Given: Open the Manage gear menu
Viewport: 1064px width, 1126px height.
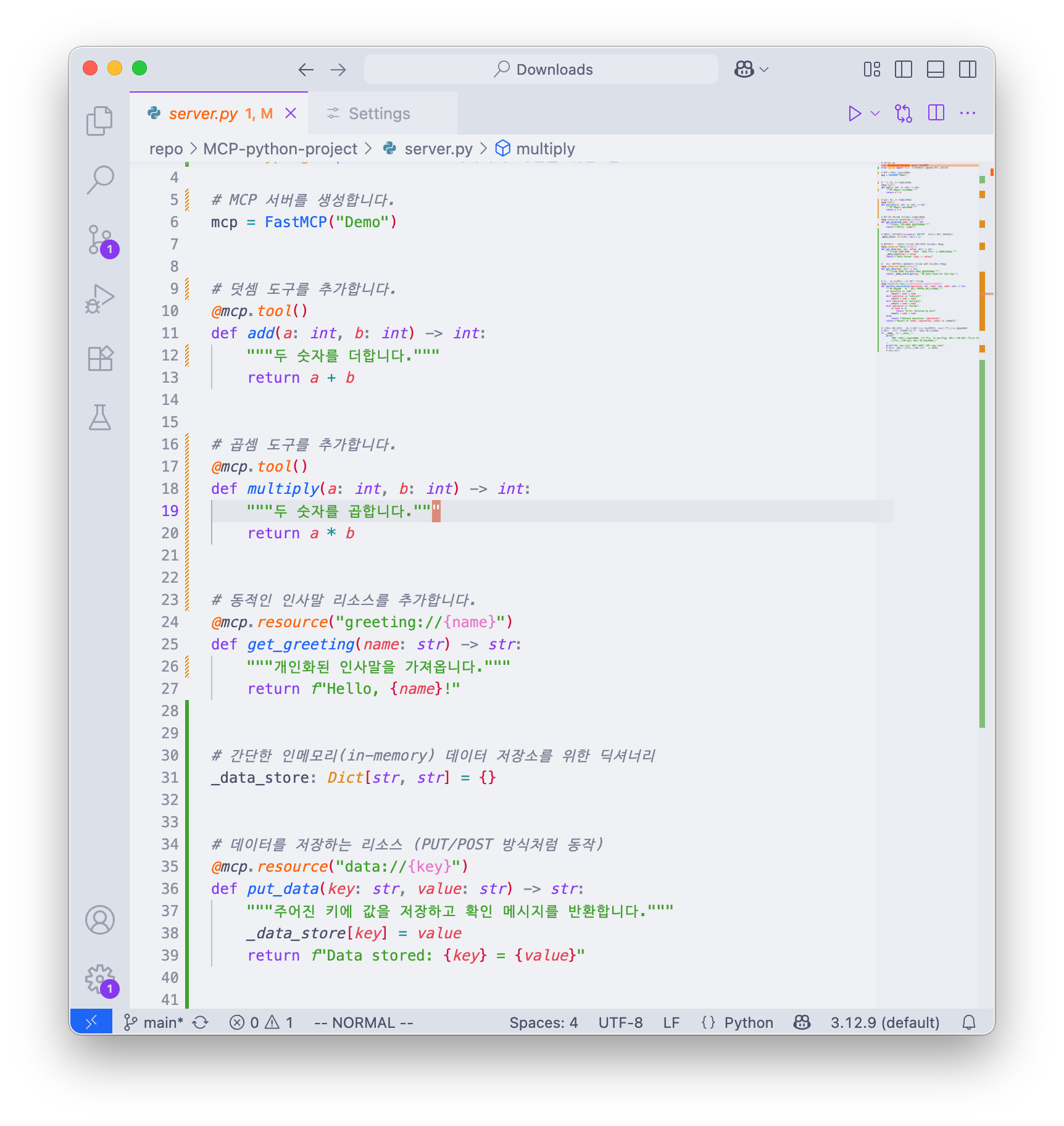Looking at the screenshot, I should coord(99,979).
